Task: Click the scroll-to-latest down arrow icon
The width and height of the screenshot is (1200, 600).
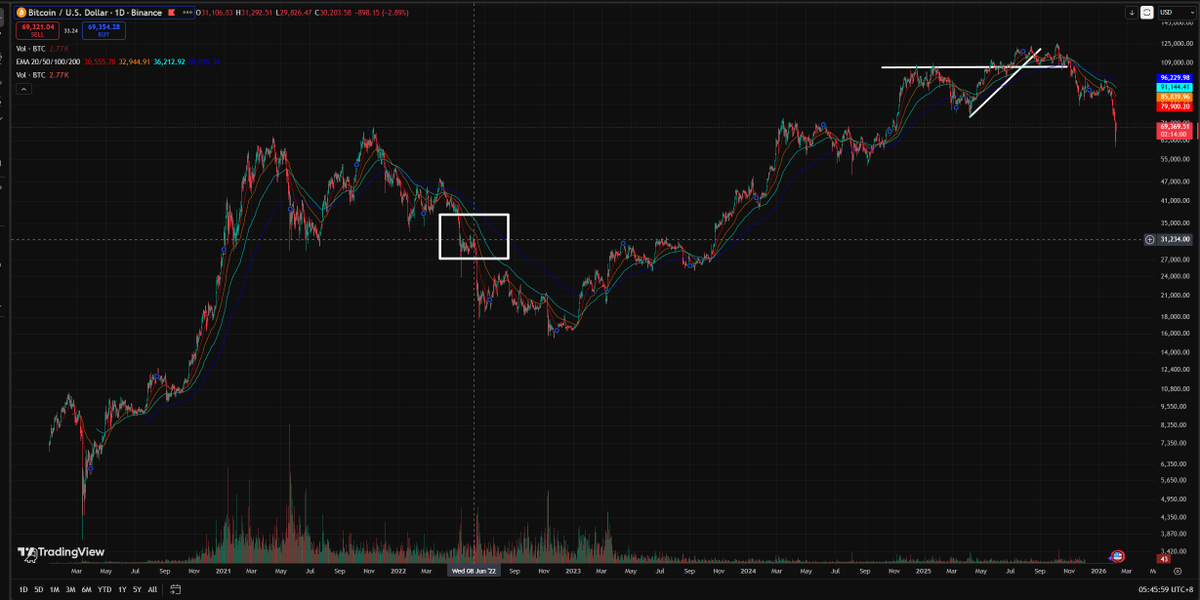Action: click(x=1131, y=13)
